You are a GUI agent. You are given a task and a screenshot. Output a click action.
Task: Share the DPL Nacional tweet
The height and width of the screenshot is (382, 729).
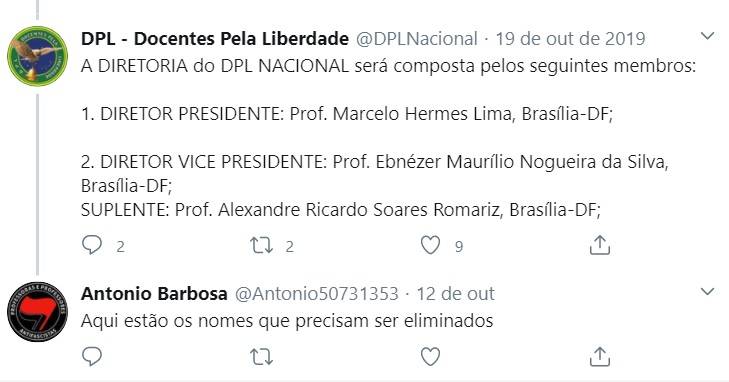[599, 245]
